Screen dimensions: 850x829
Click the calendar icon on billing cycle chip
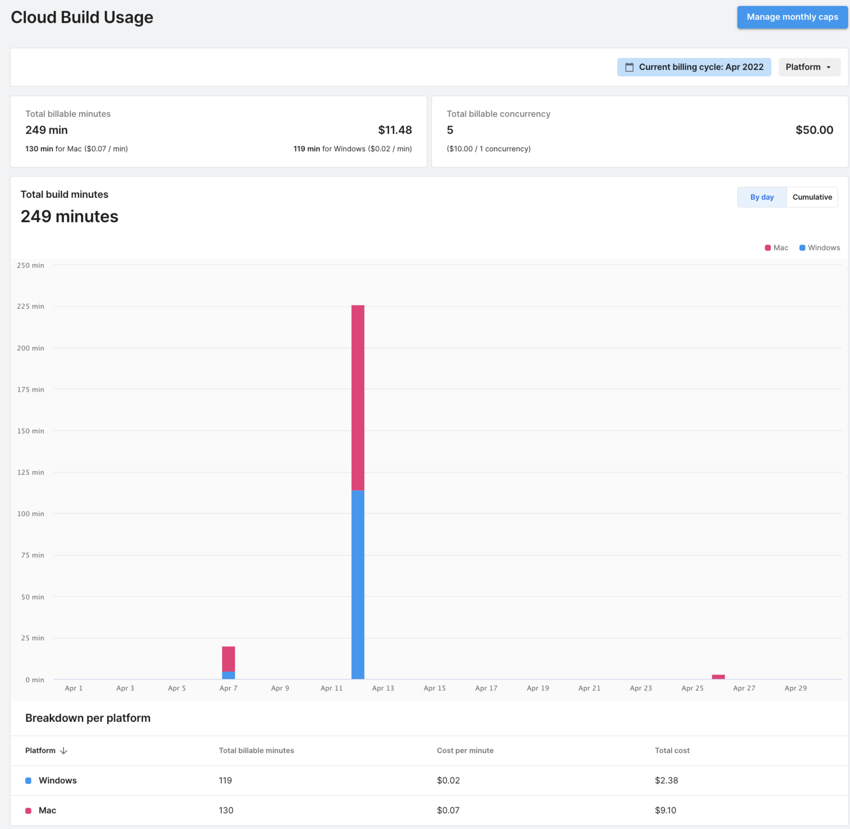point(629,66)
